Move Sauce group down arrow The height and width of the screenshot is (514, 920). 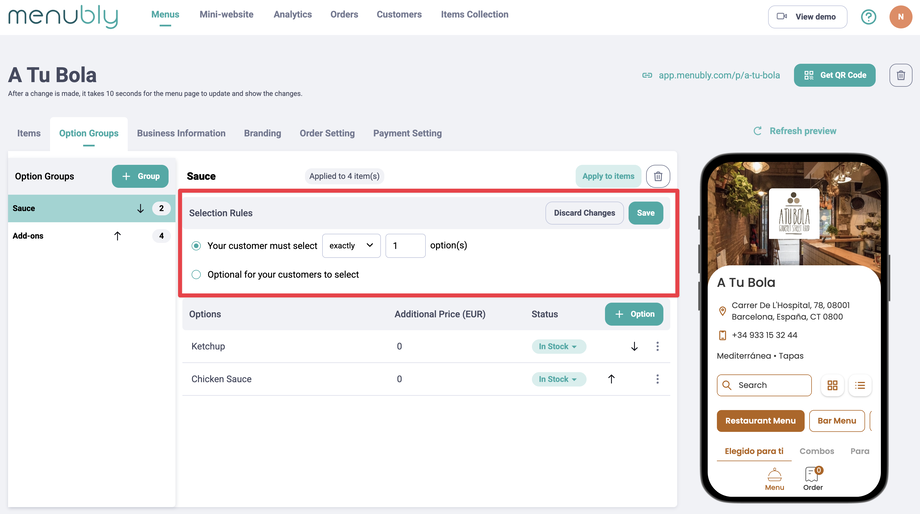(x=140, y=208)
